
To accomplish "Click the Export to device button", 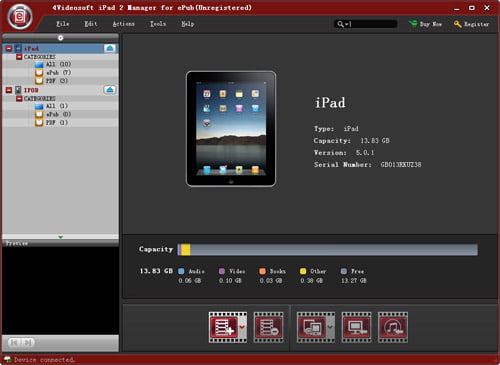I will pyautogui.click(x=312, y=327).
